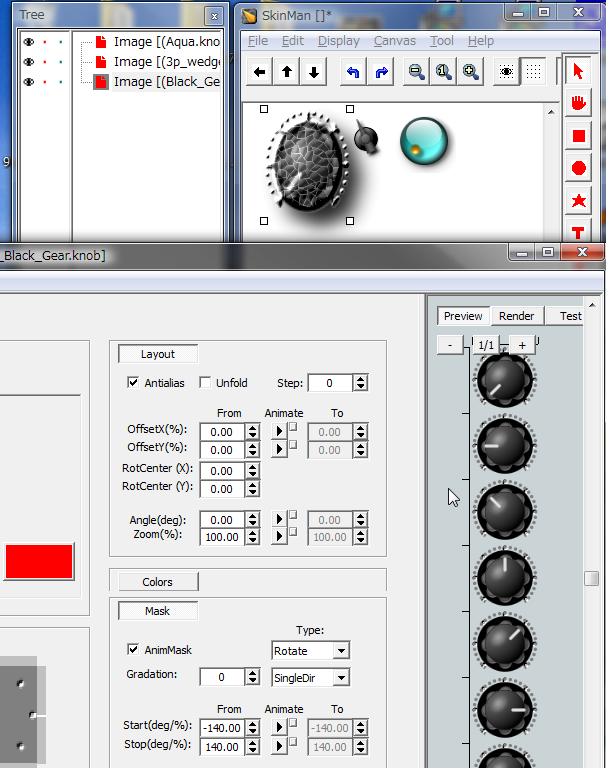The width and height of the screenshot is (606, 768).
Task: Select the red circle shape tool
Action: pyautogui.click(x=579, y=168)
